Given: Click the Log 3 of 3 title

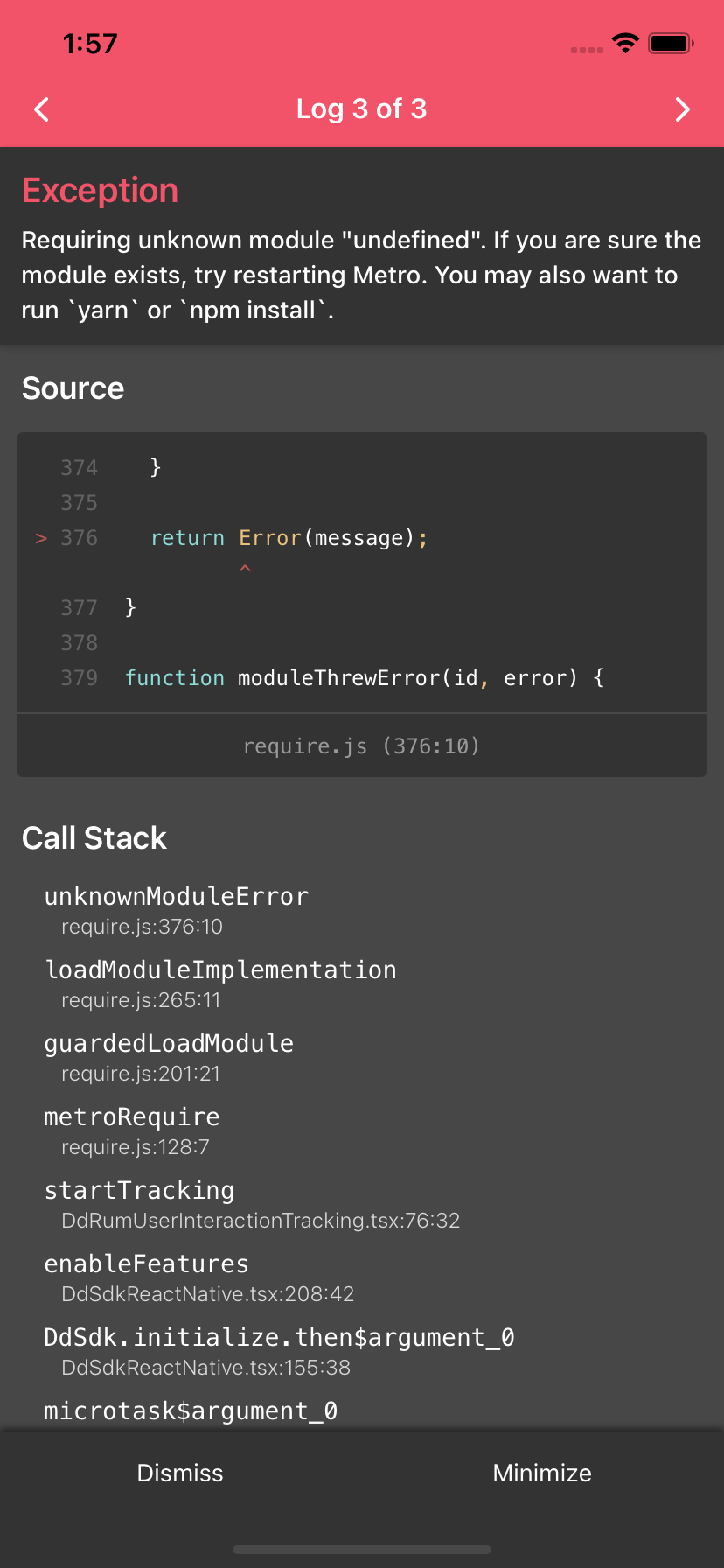Looking at the screenshot, I should 362,109.
